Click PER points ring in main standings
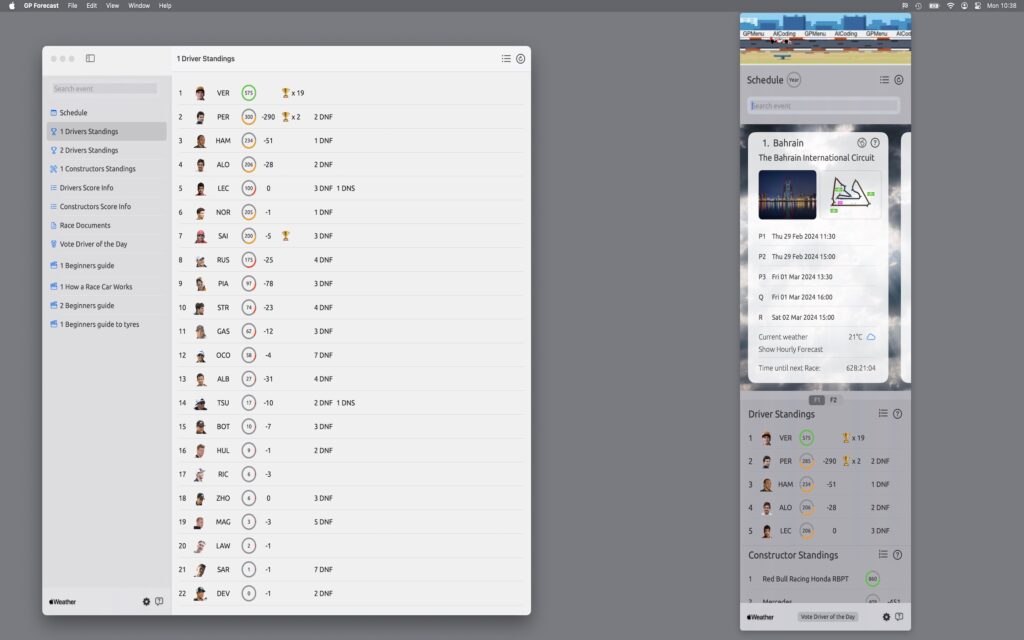 click(248, 117)
